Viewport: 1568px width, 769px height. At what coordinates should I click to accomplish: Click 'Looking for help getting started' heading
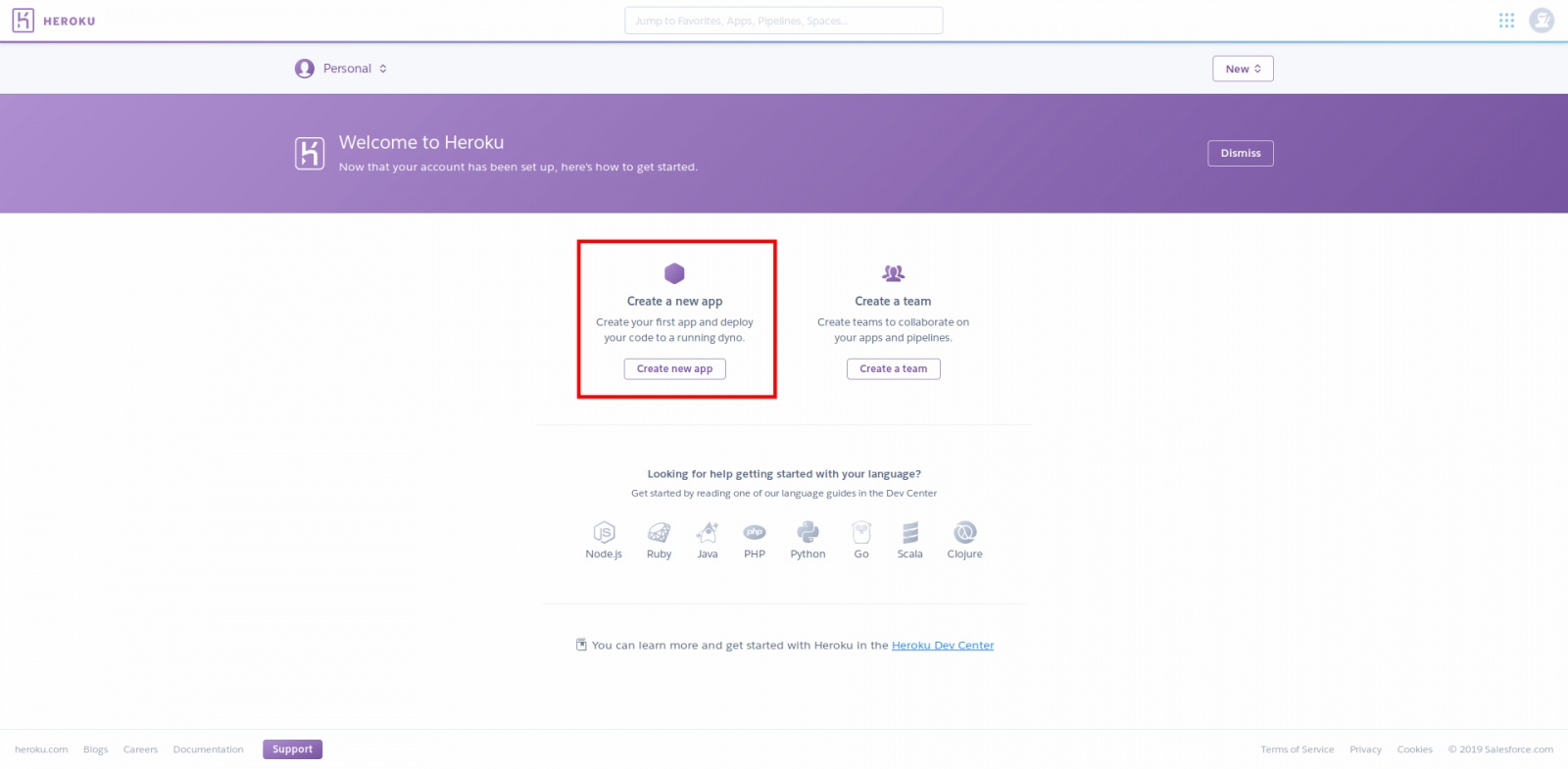784,474
